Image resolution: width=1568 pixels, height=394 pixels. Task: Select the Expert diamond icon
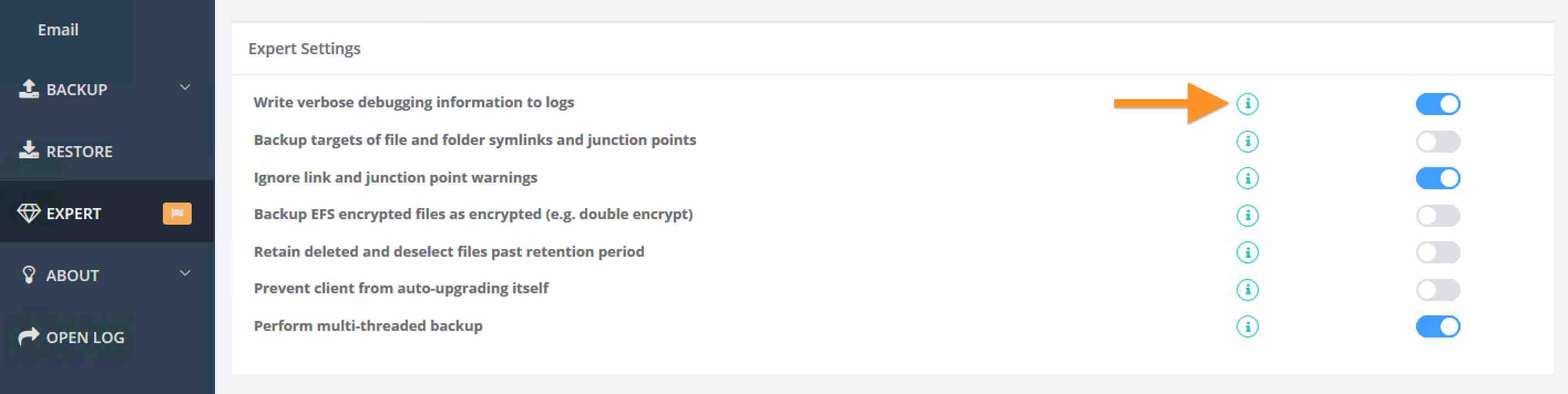(x=29, y=213)
